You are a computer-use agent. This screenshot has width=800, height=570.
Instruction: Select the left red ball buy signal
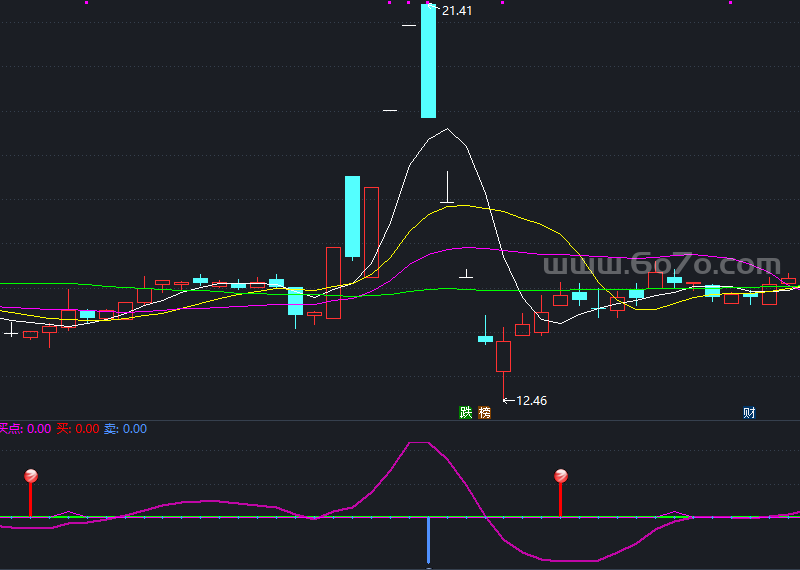click(x=31, y=476)
